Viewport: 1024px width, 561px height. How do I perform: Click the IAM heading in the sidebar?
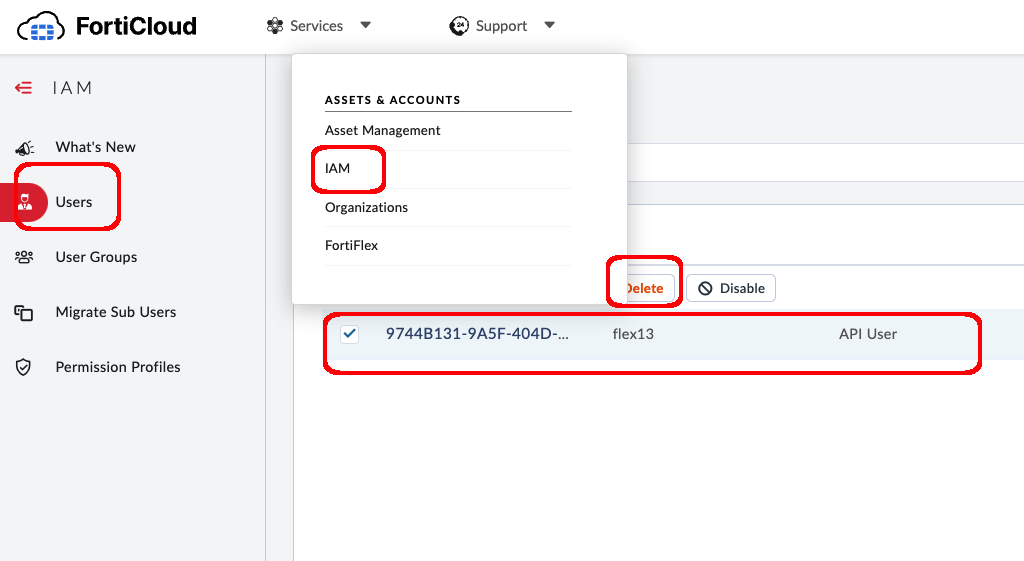pyautogui.click(x=72, y=88)
